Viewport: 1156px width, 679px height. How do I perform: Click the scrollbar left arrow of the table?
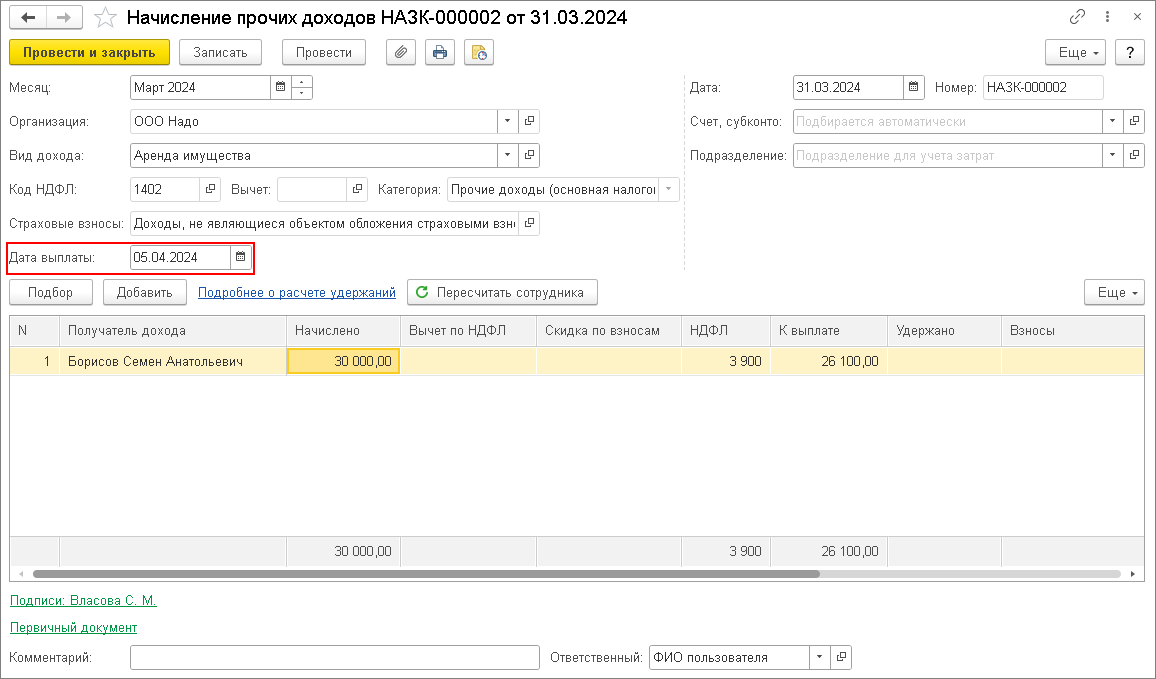(x=21, y=574)
